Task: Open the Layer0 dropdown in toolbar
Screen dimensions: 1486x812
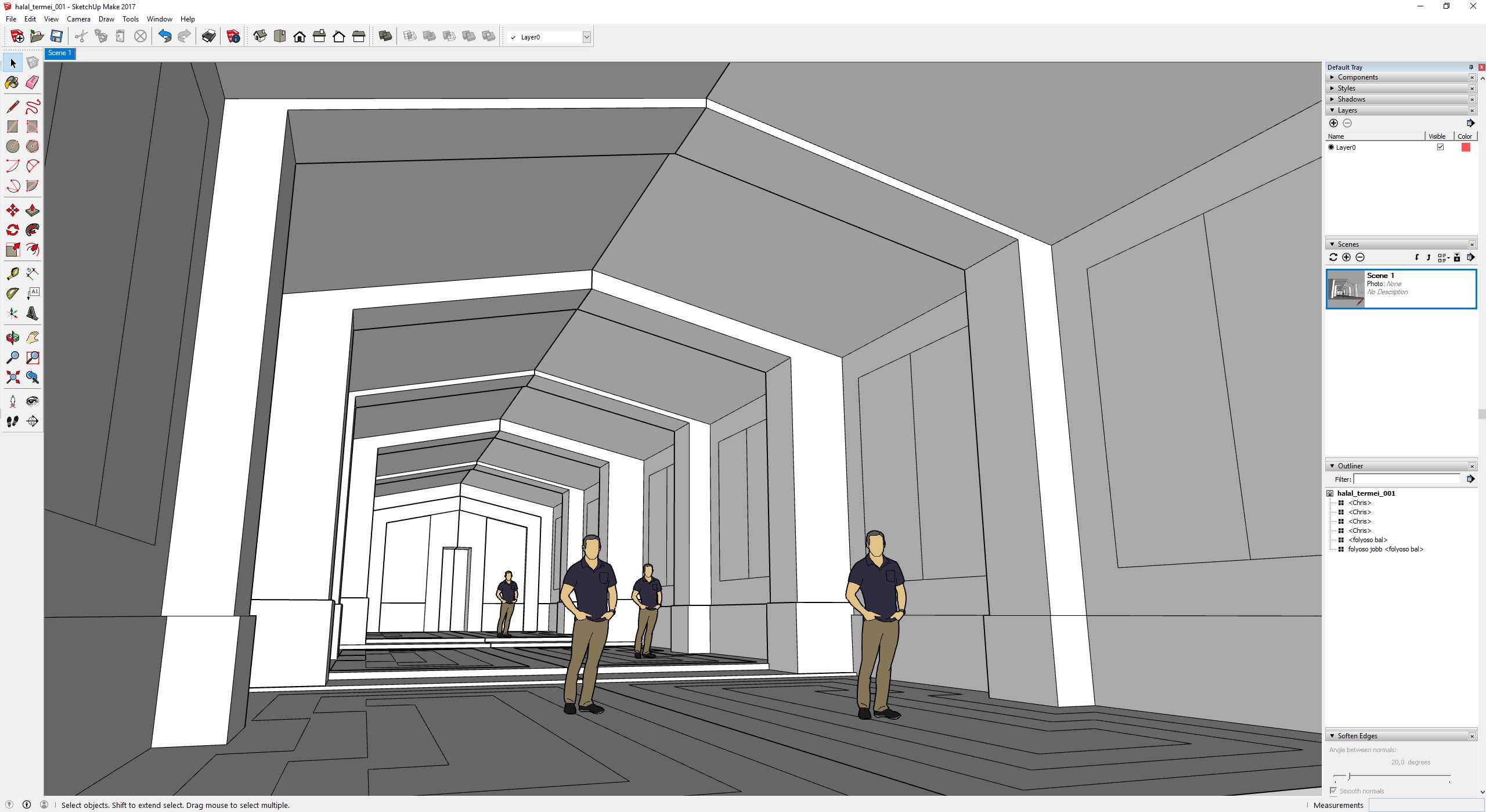Action: coord(586,37)
